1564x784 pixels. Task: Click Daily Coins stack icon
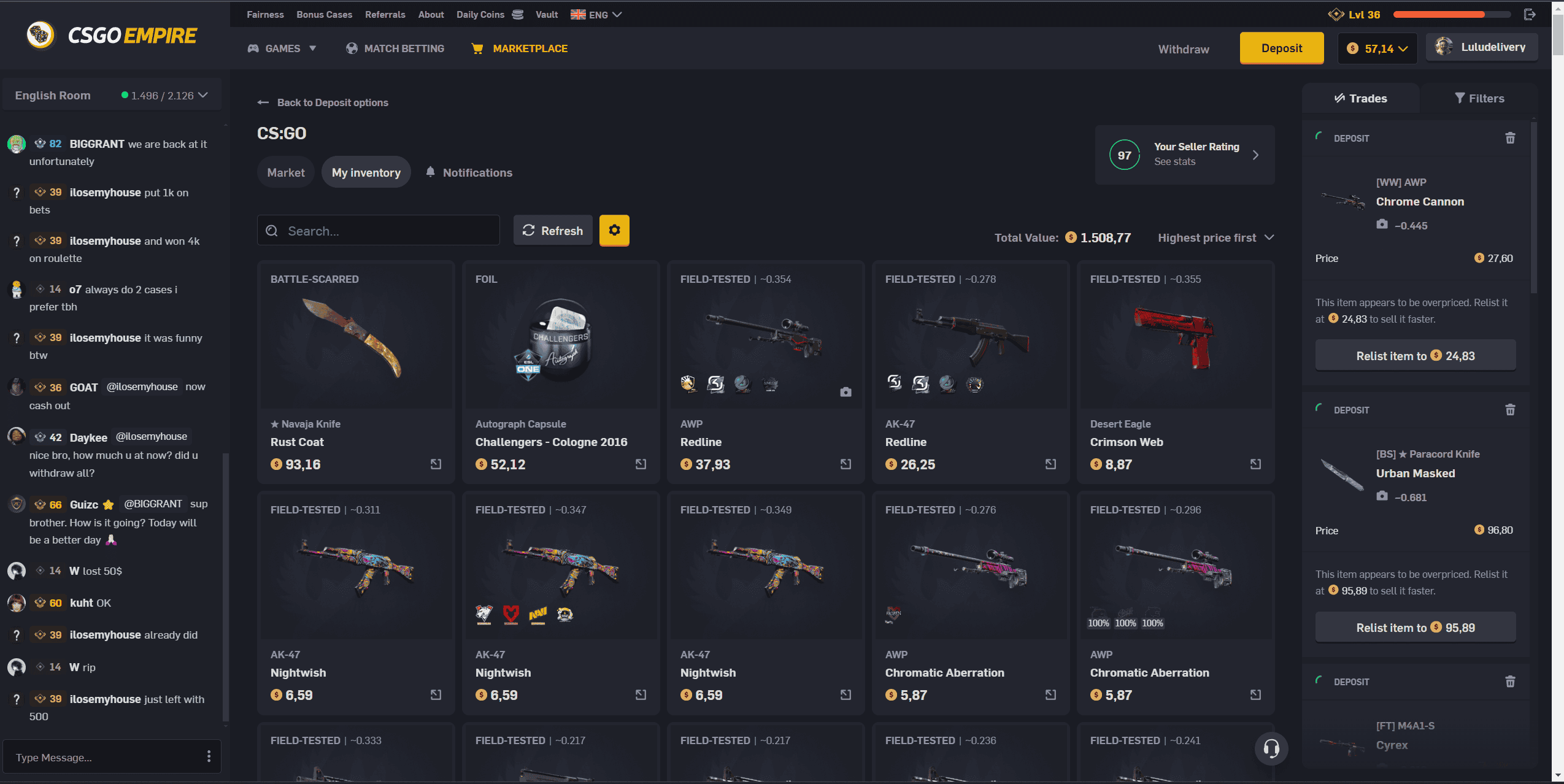pyautogui.click(x=518, y=15)
